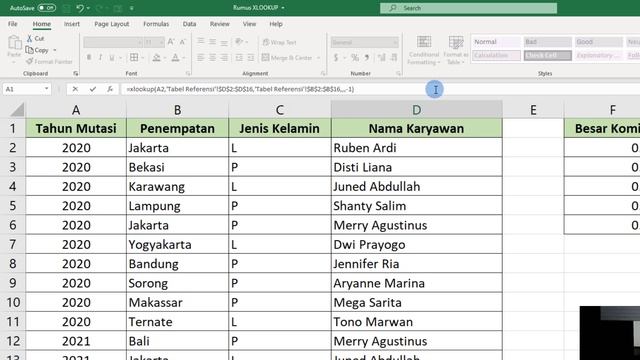The height and width of the screenshot is (360, 640).
Task: Expand the Copy options dropdown arrow
Action: coord(55,50)
